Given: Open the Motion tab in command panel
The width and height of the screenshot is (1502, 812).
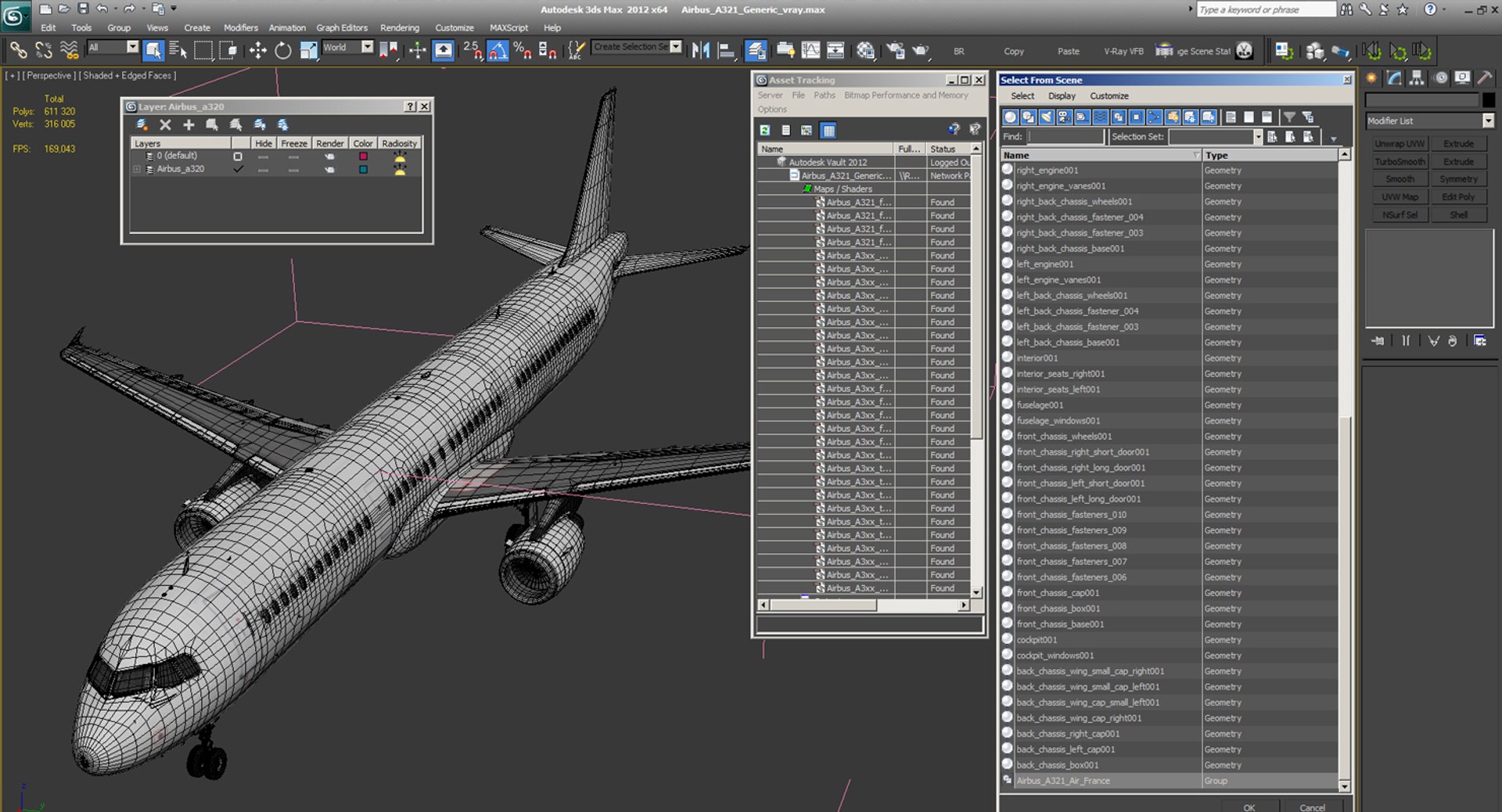Looking at the screenshot, I should [1440, 77].
